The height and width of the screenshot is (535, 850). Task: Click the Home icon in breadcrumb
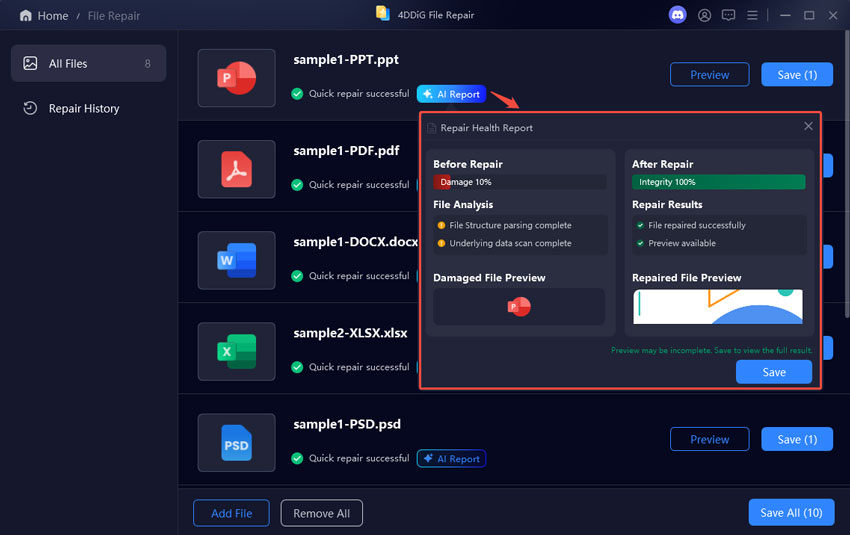point(25,16)
